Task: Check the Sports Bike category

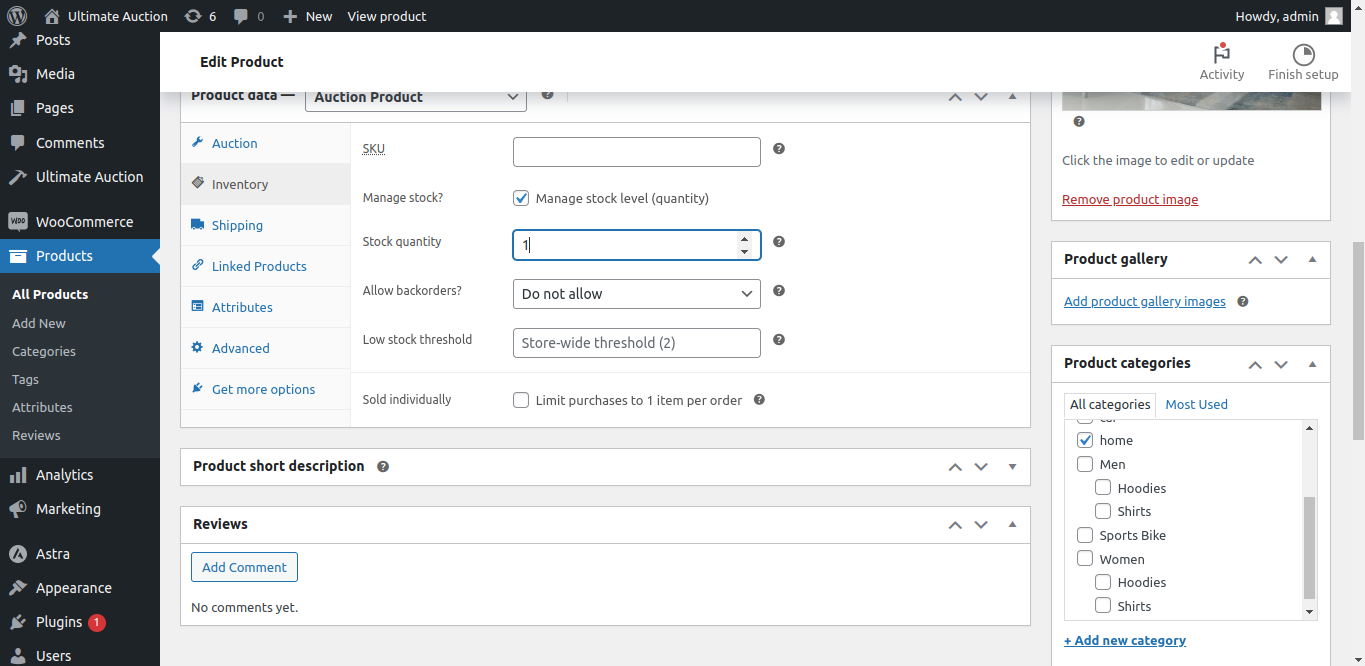Action: [1085, 535]
